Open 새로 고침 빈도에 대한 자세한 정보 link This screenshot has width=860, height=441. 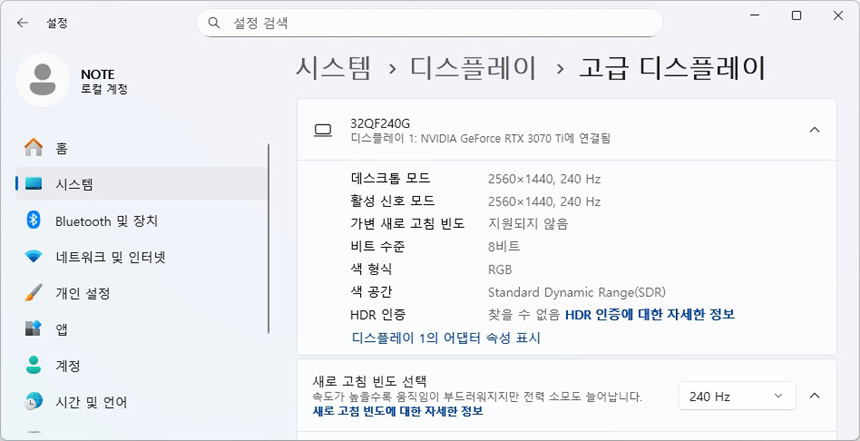pyautogui.click(x=398, y=411)
